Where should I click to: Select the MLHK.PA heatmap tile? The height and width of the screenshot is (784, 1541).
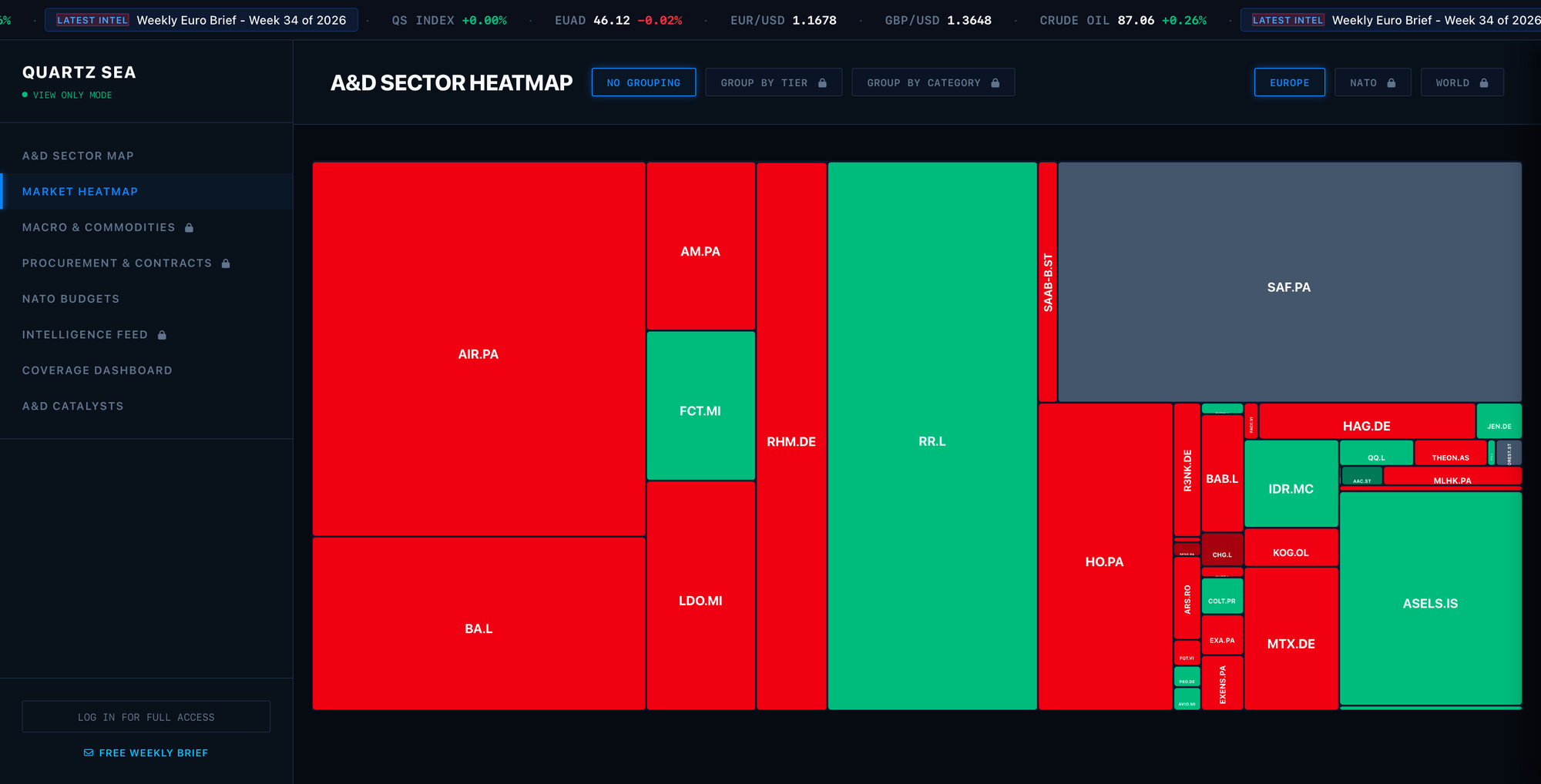coord(1452,476)
